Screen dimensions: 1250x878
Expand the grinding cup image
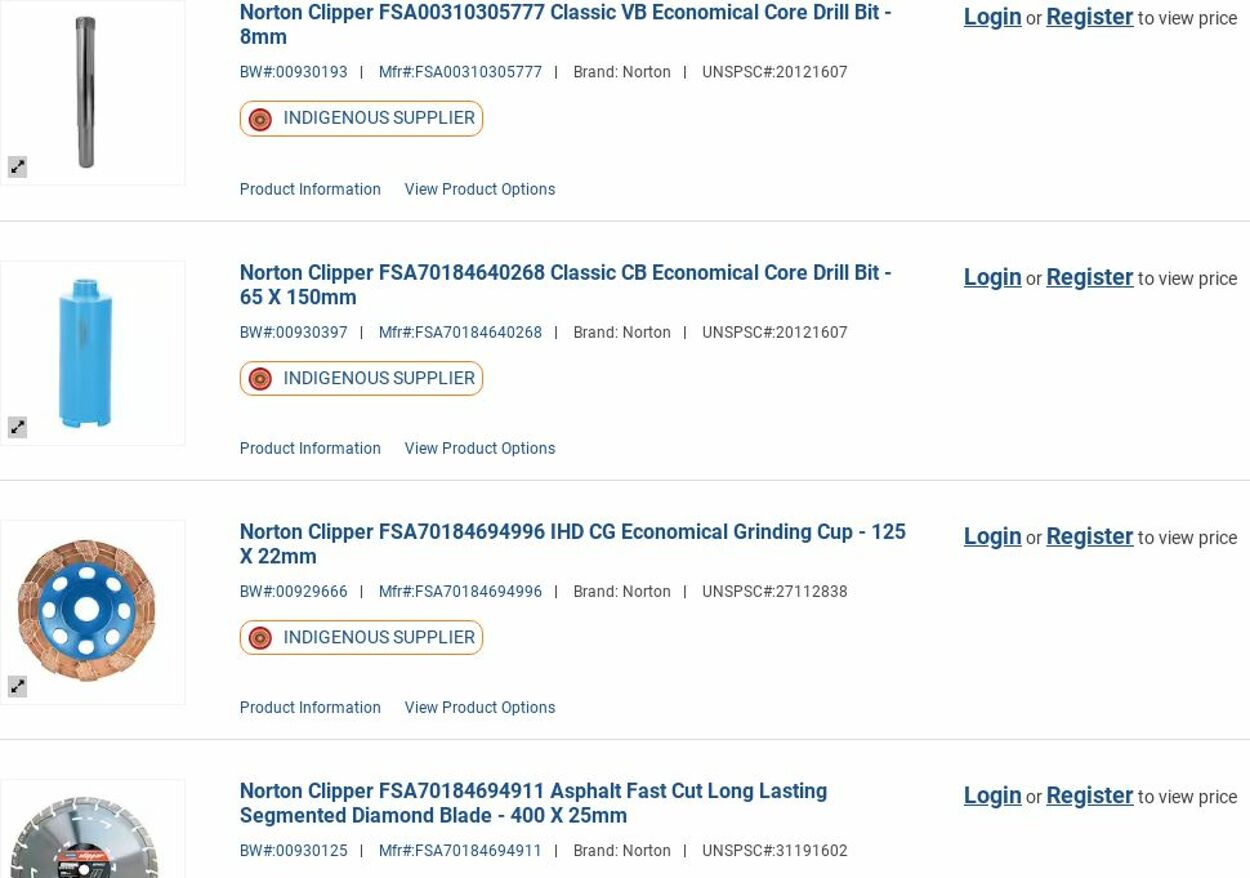click(x=17, y=686)
